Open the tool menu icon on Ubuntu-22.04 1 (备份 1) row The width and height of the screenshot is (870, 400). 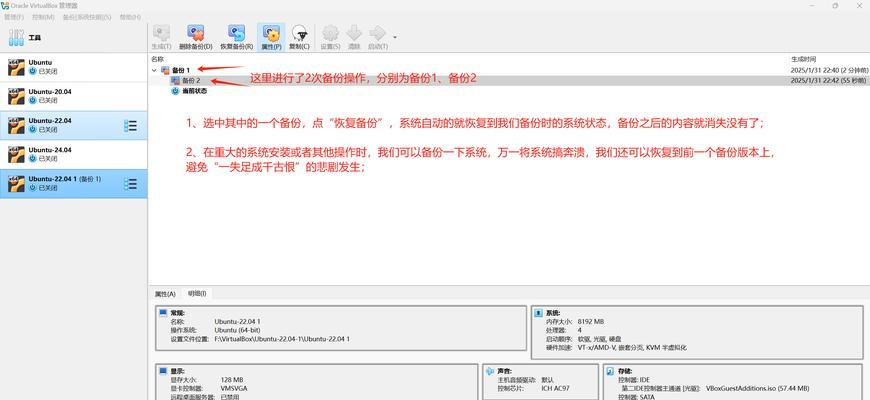pyautogui.click(x=130, y=184)
